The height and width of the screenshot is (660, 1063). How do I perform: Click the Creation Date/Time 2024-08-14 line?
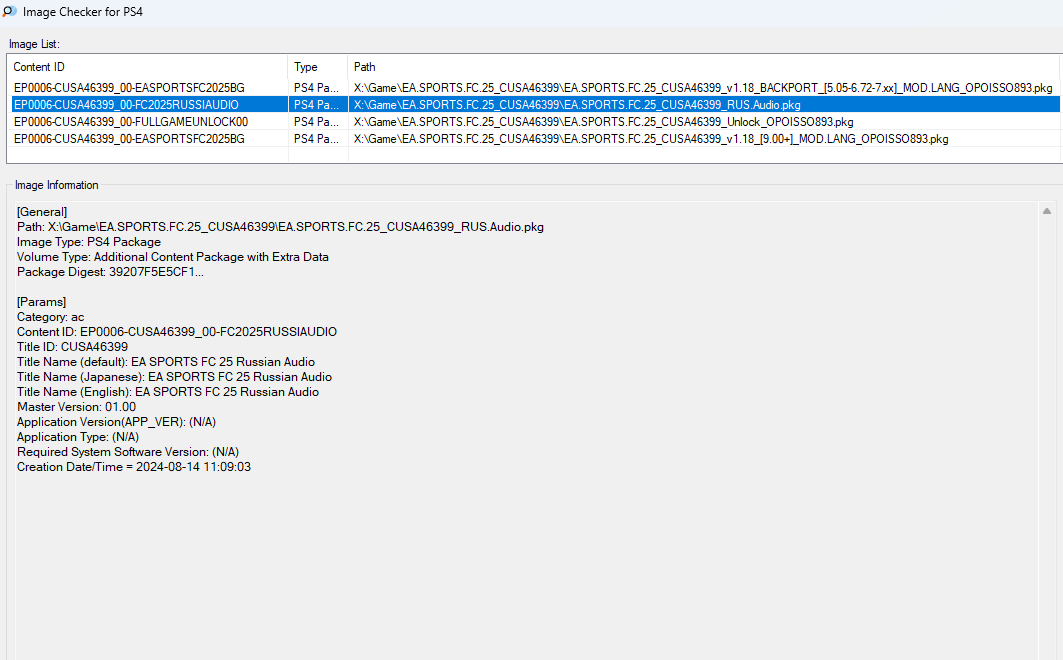click(x=134, y=467)
